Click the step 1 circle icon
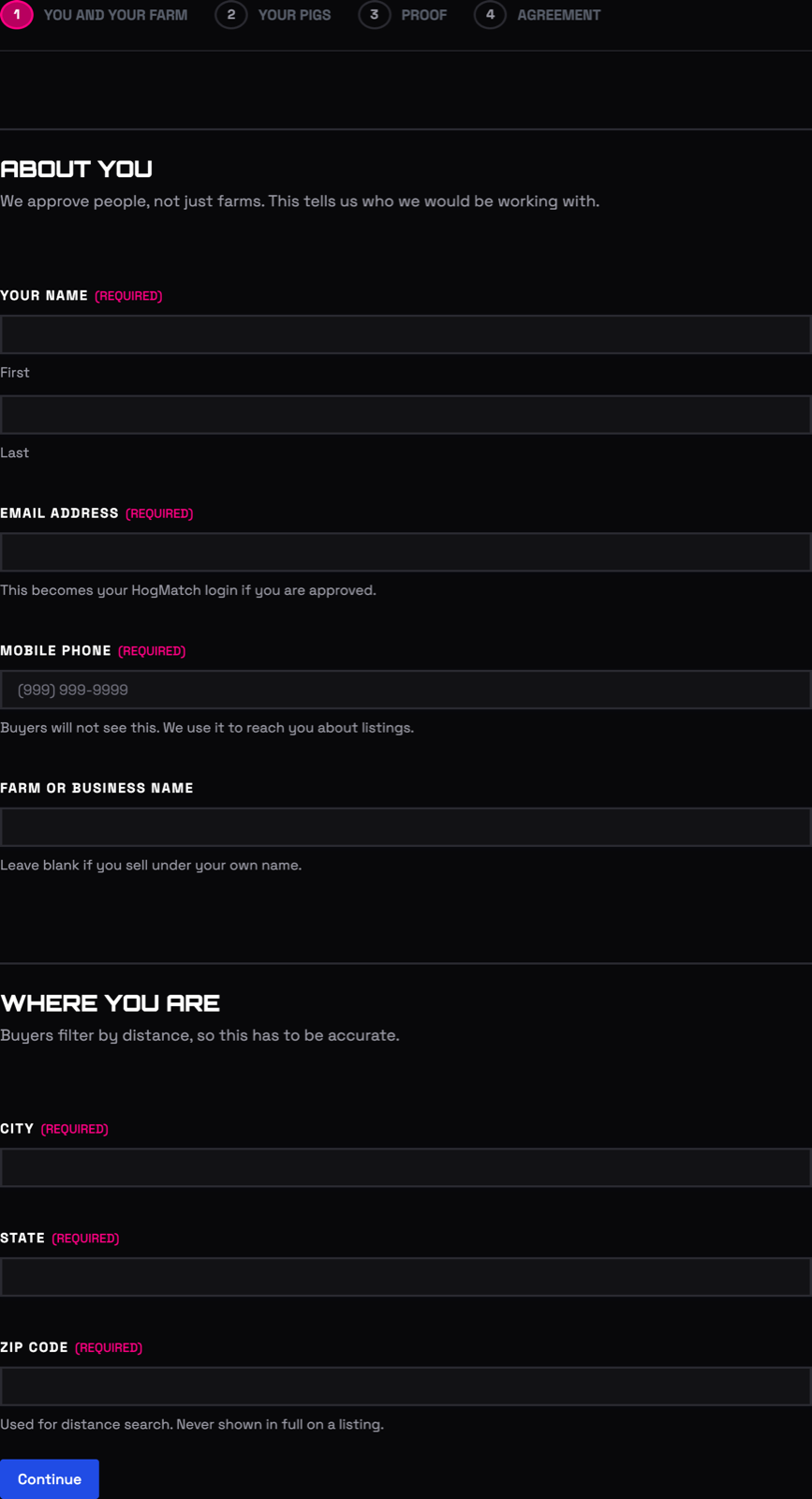The width and height of the screenshot is (812, 1499). [17, 15]
